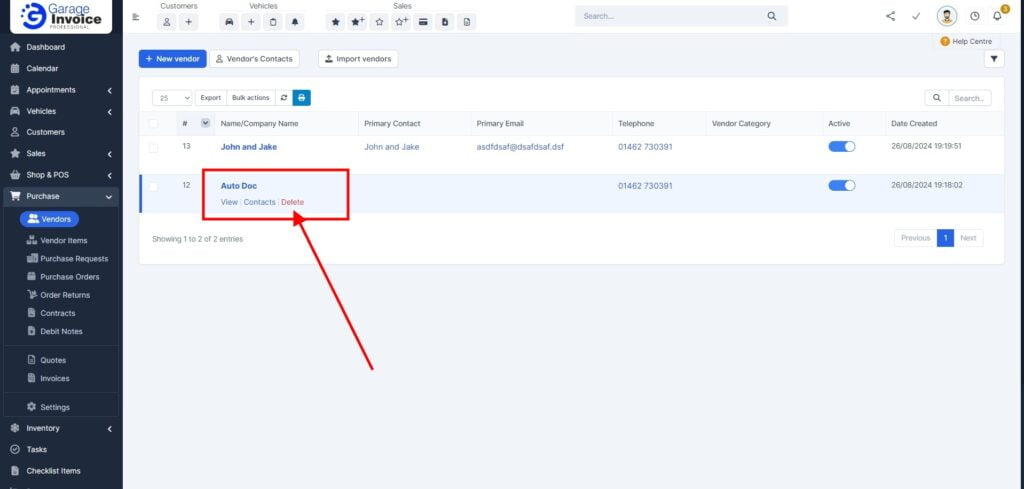This screenshot has height=489, width=1024.
Task: Tick the checkbox for Auto Doc row
Action: pyautogui.click(x=153, y=187)
